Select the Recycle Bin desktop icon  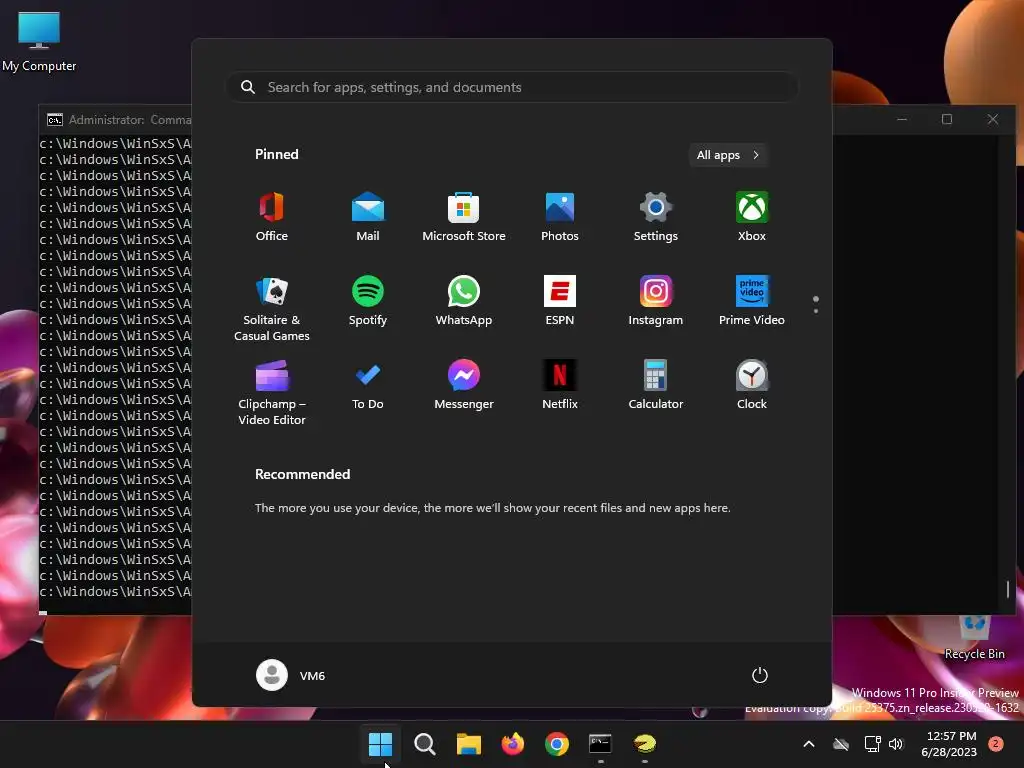click(x=974, y=637)
